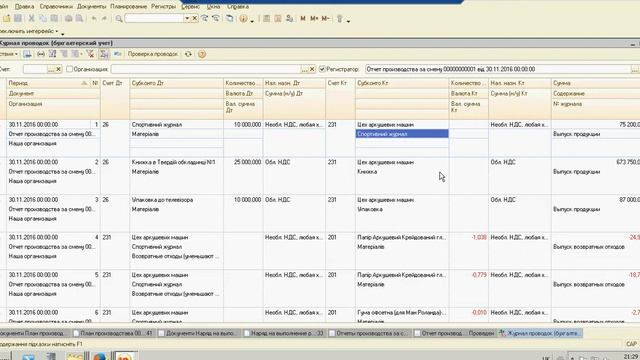
Task: Click the Open file toolbar icon
Action: (x=7, y=18)
